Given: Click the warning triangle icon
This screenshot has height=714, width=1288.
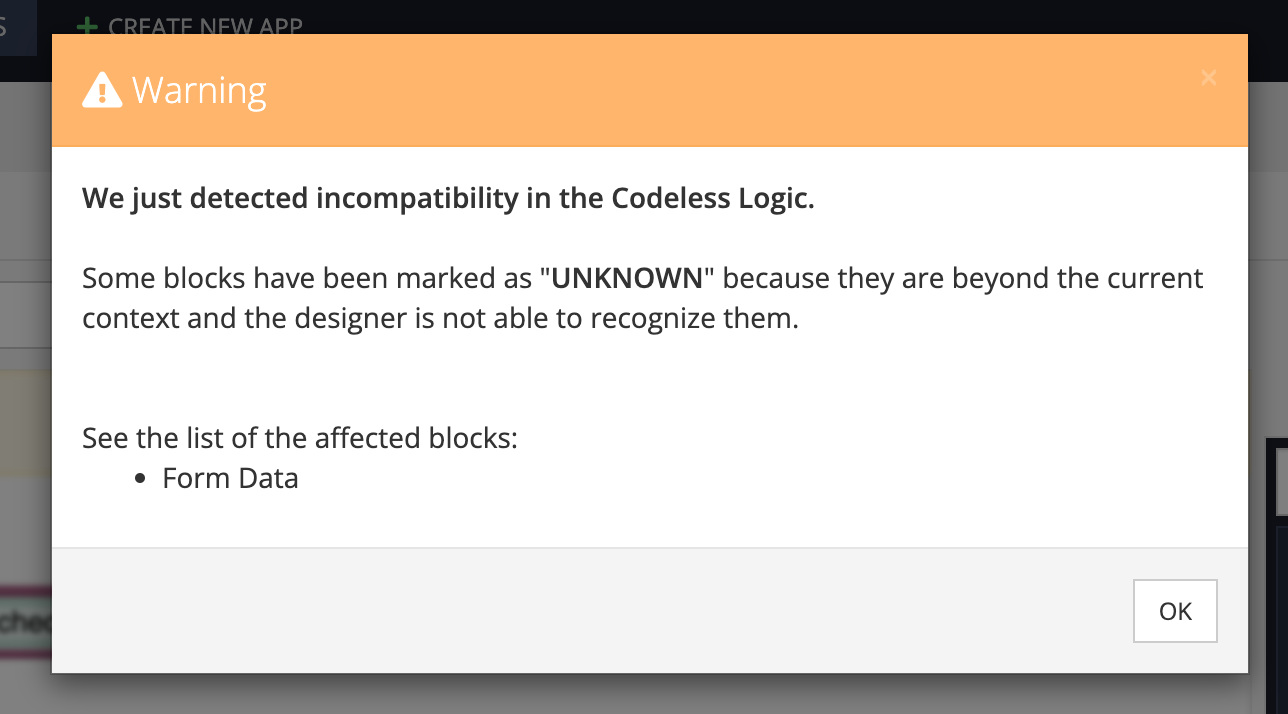Looking at the screenshot, I should pyautogui.click(x=101, y=91).
